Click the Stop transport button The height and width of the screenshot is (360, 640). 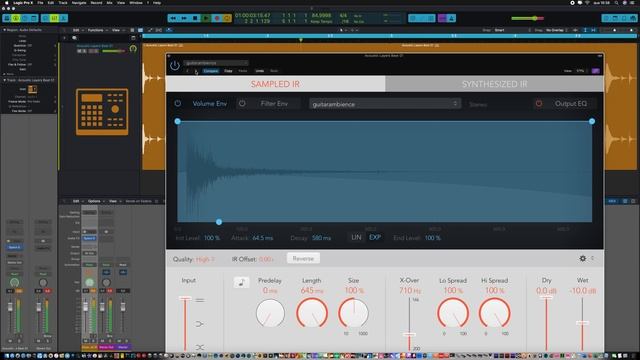coord(195,18)
